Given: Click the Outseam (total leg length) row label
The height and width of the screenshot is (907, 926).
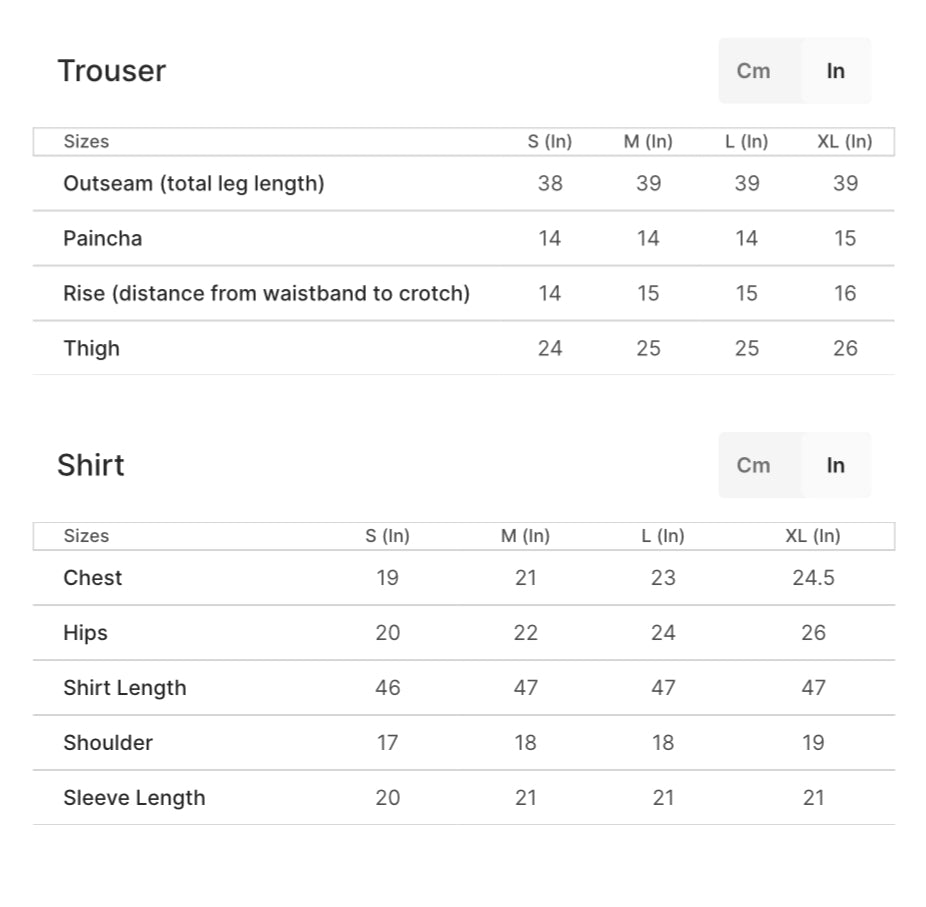Looking at the screenshot, I should (x=194, y=183).
